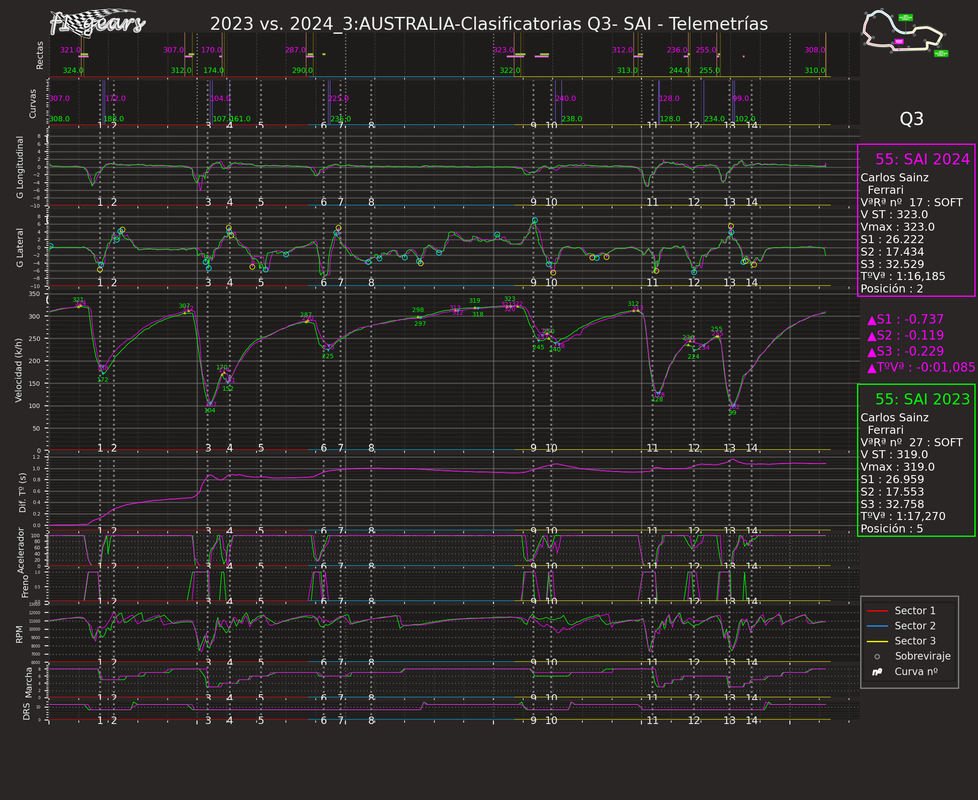This screenshot has width=978, height=800.
Task: Select 'VªRª nº 27 : SOFT' tyre info
Action: pos(911,443)
